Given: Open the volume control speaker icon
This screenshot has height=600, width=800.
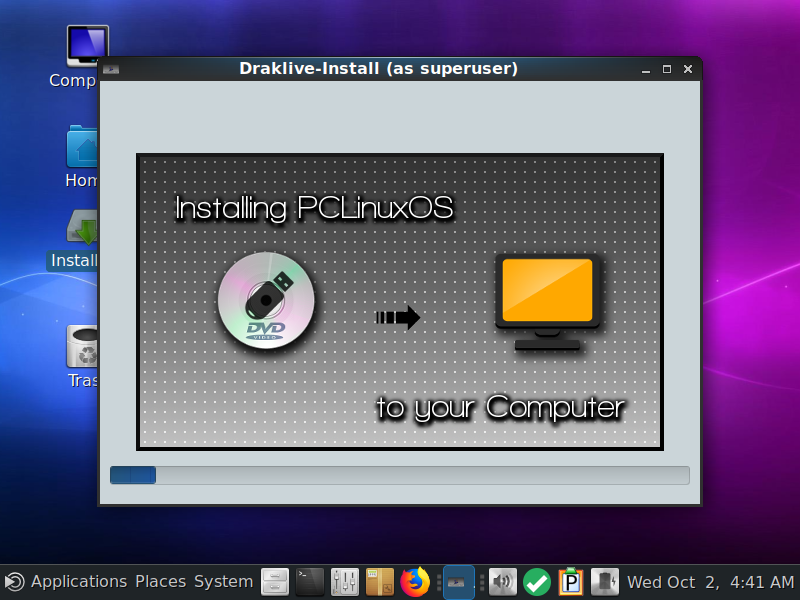Looking at the screenshot, I should [503, 582].
